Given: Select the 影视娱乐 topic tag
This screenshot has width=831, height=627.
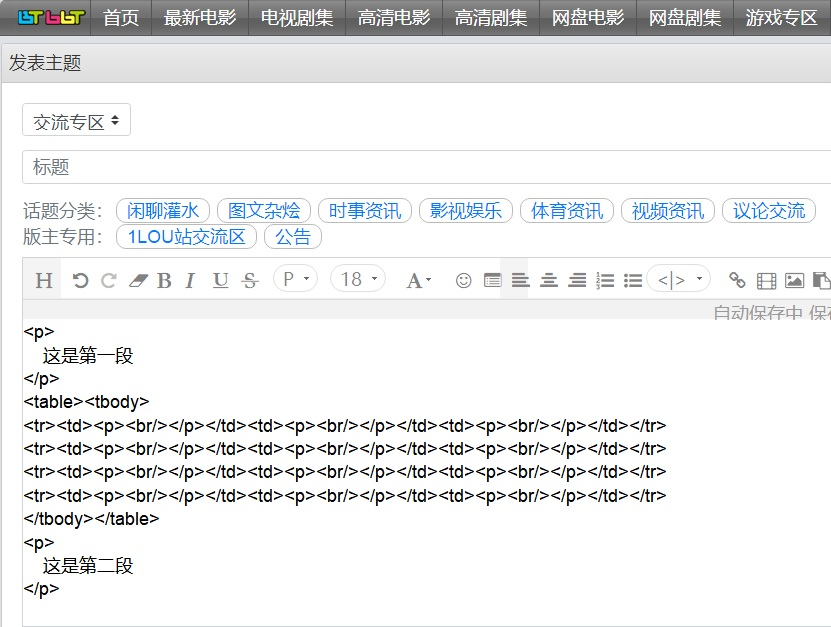Looking at the screenshot, I should point(466,211).
